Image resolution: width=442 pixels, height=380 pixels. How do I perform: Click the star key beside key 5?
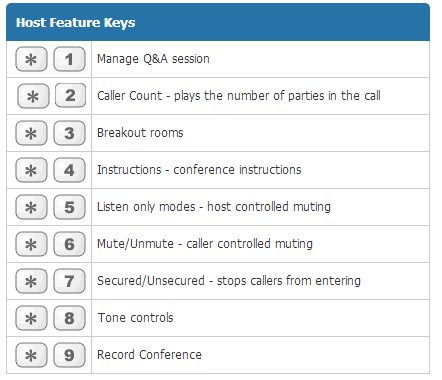click(31, 207)
